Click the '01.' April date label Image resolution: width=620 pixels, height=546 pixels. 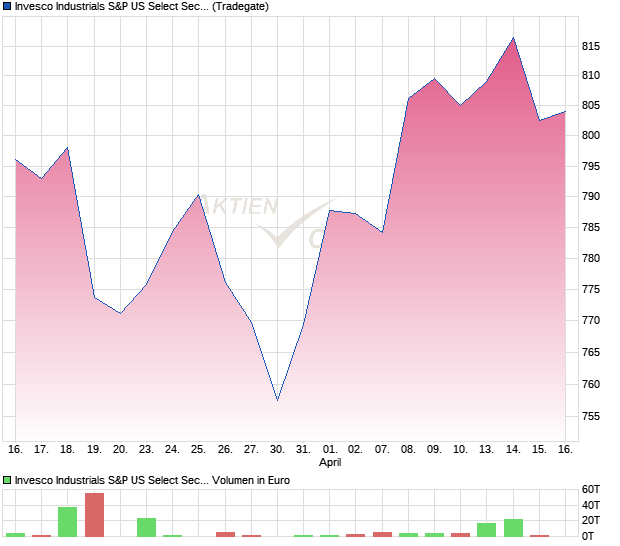330,450
